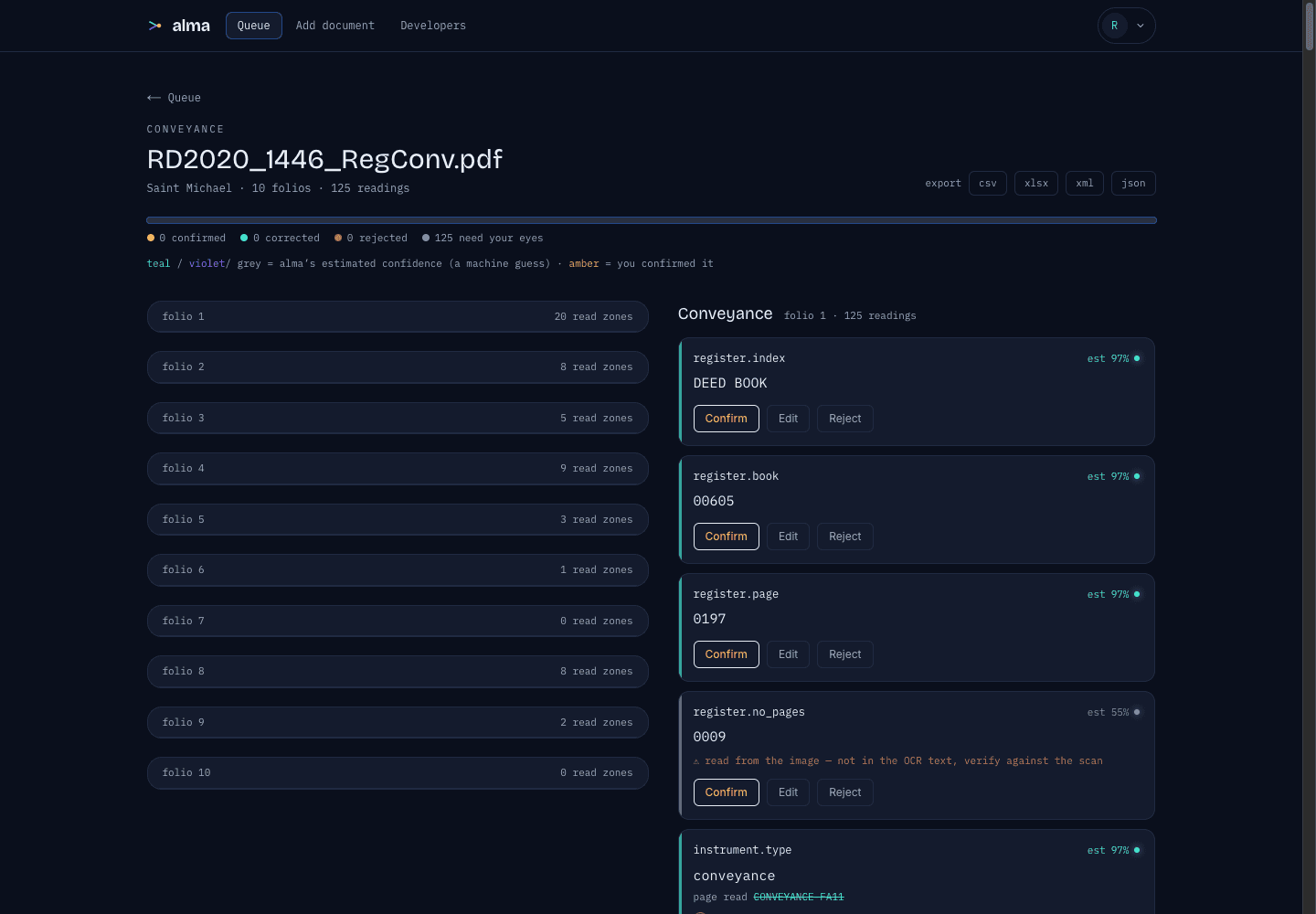Confirm the register.page reading 0197
Viewport: 1316px width, 914px height.
(727, 654)
